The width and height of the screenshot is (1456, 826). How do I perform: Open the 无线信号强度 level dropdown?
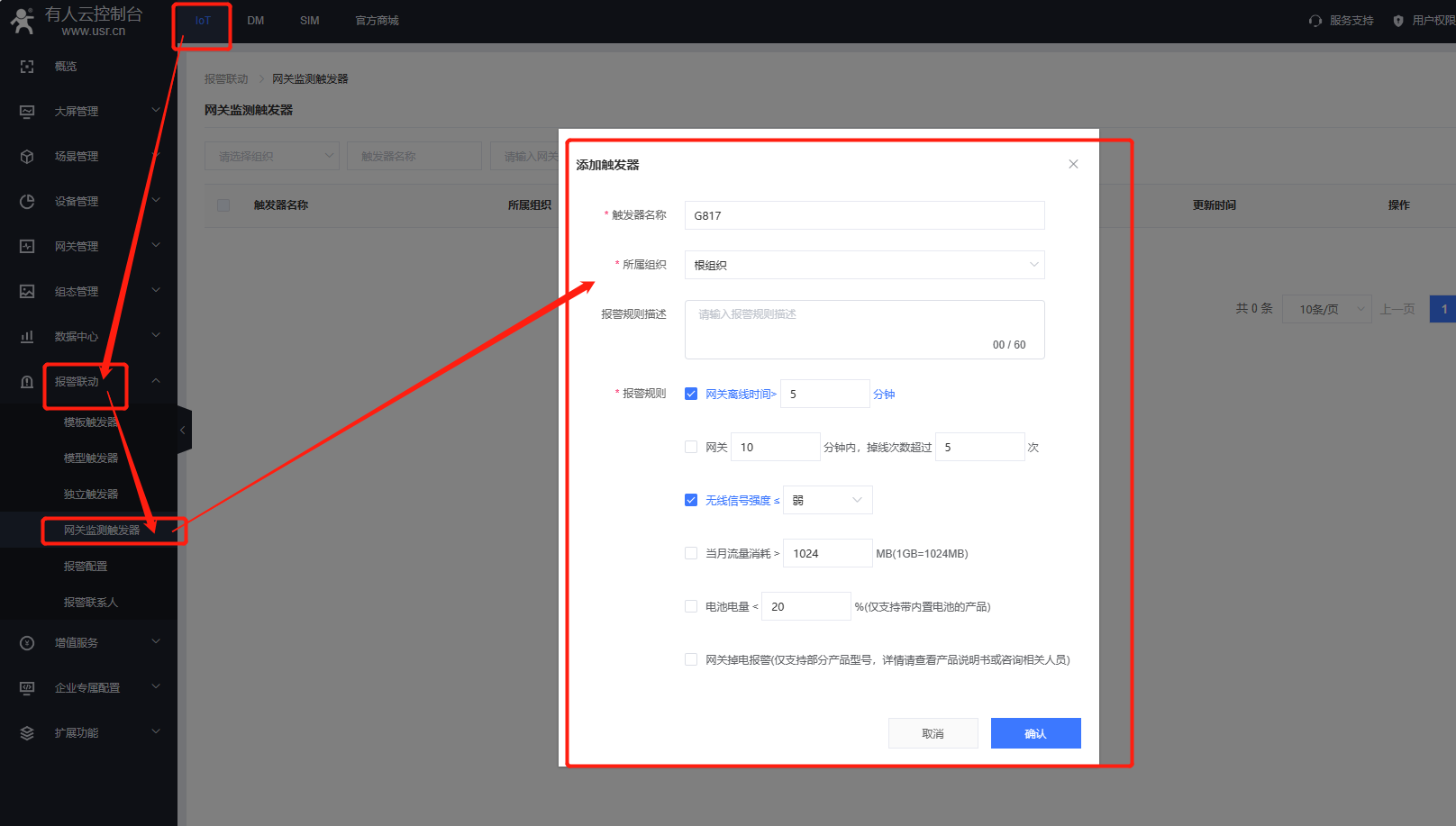tap(827, 500)
